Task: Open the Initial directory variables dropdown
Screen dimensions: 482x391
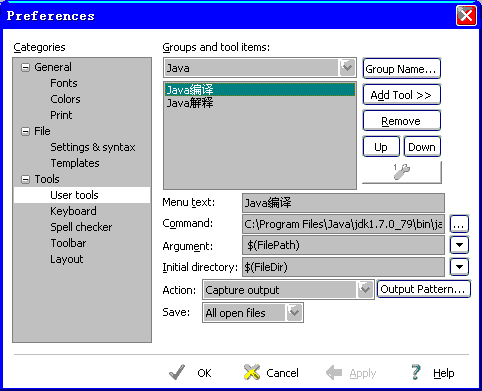Action: pyautogui.click(x=459, y=267)
